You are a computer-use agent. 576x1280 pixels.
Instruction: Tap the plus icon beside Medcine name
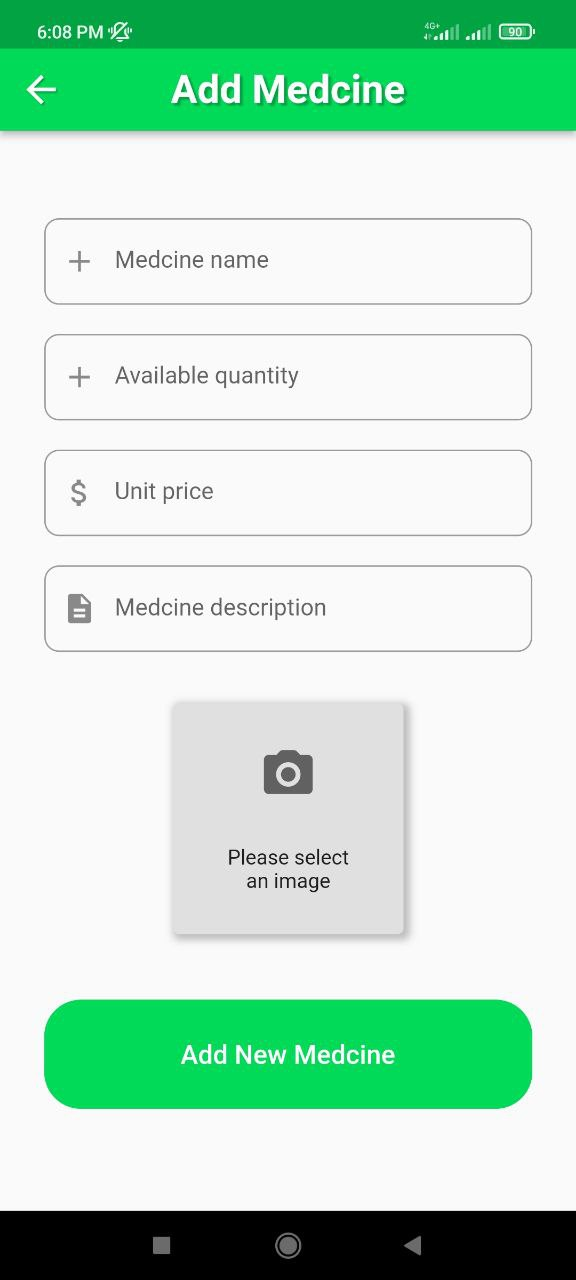79,261
